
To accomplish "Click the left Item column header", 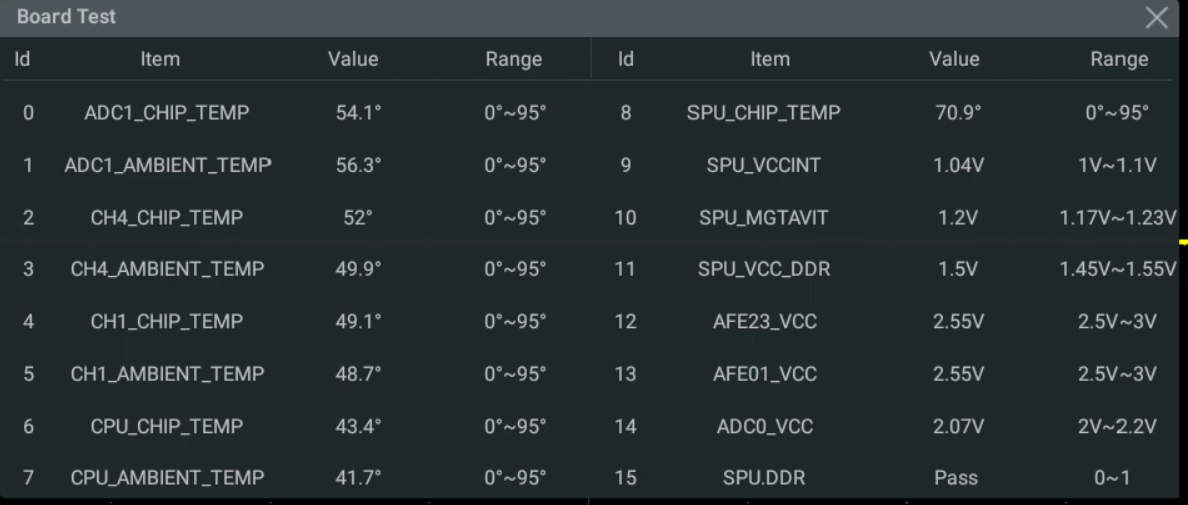I will pyautogui.click(x=160, y=59).
